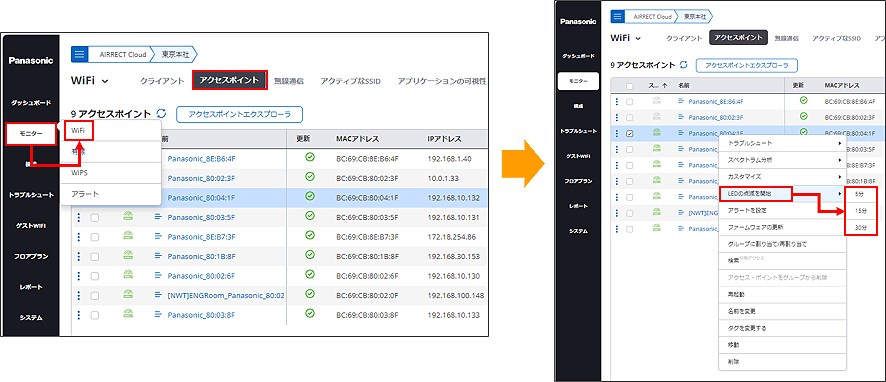Tick checkbox for Panasonic_80:03:8F in left screenshot
886x382 pixels.
[95, 315]
